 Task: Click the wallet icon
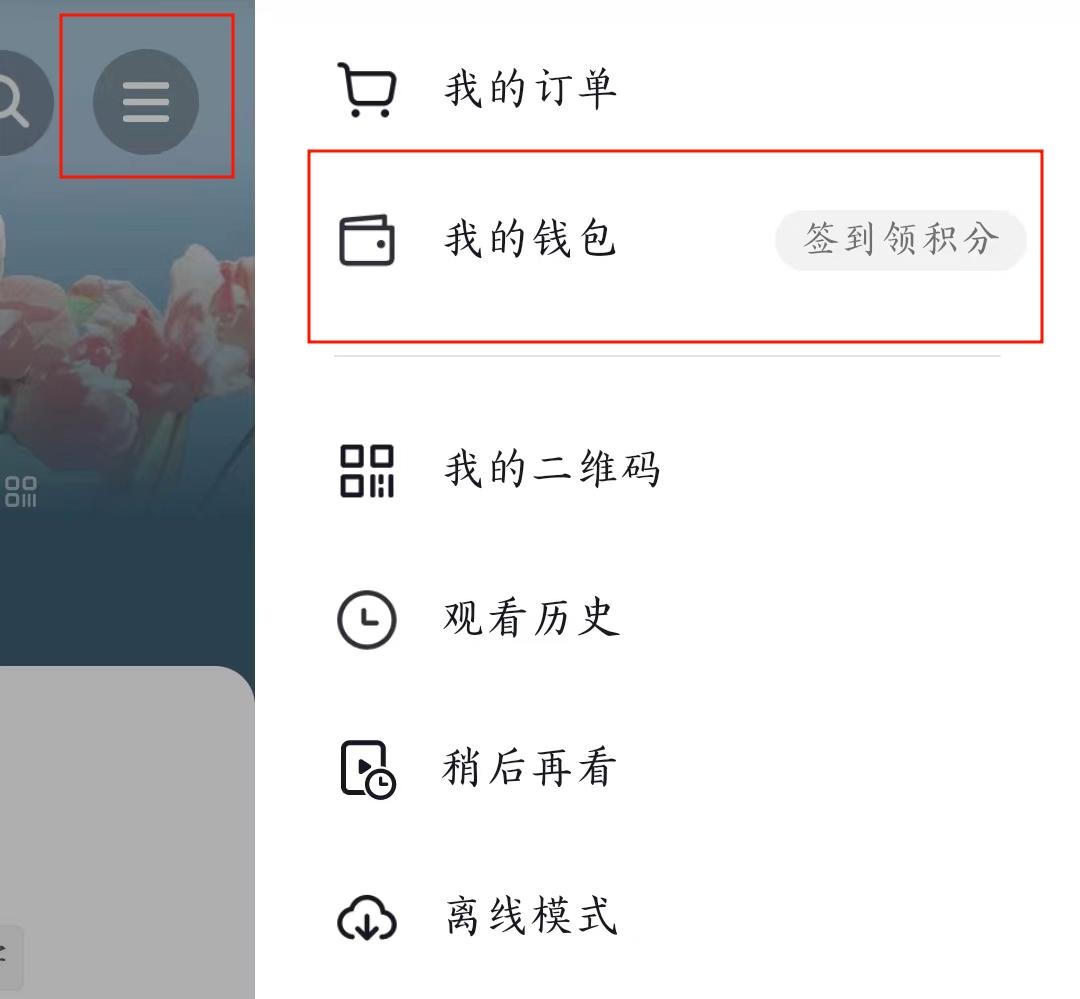click(367, 240)
